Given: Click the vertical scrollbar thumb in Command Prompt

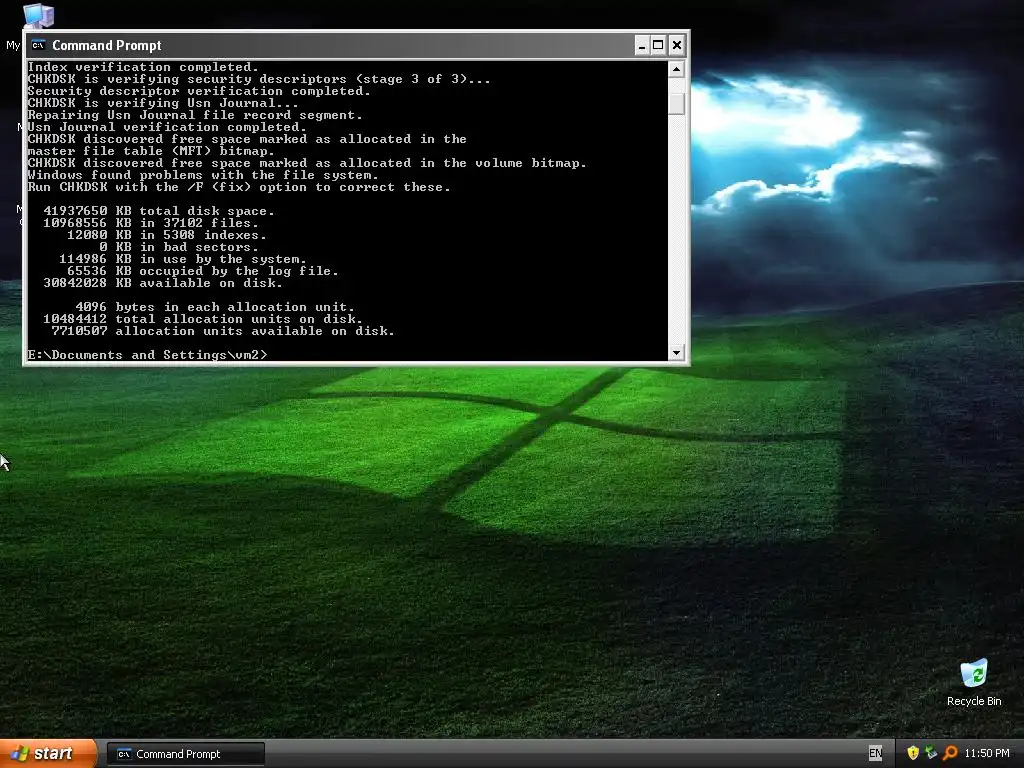Looking at the screenshot, I should coord(677,103).
